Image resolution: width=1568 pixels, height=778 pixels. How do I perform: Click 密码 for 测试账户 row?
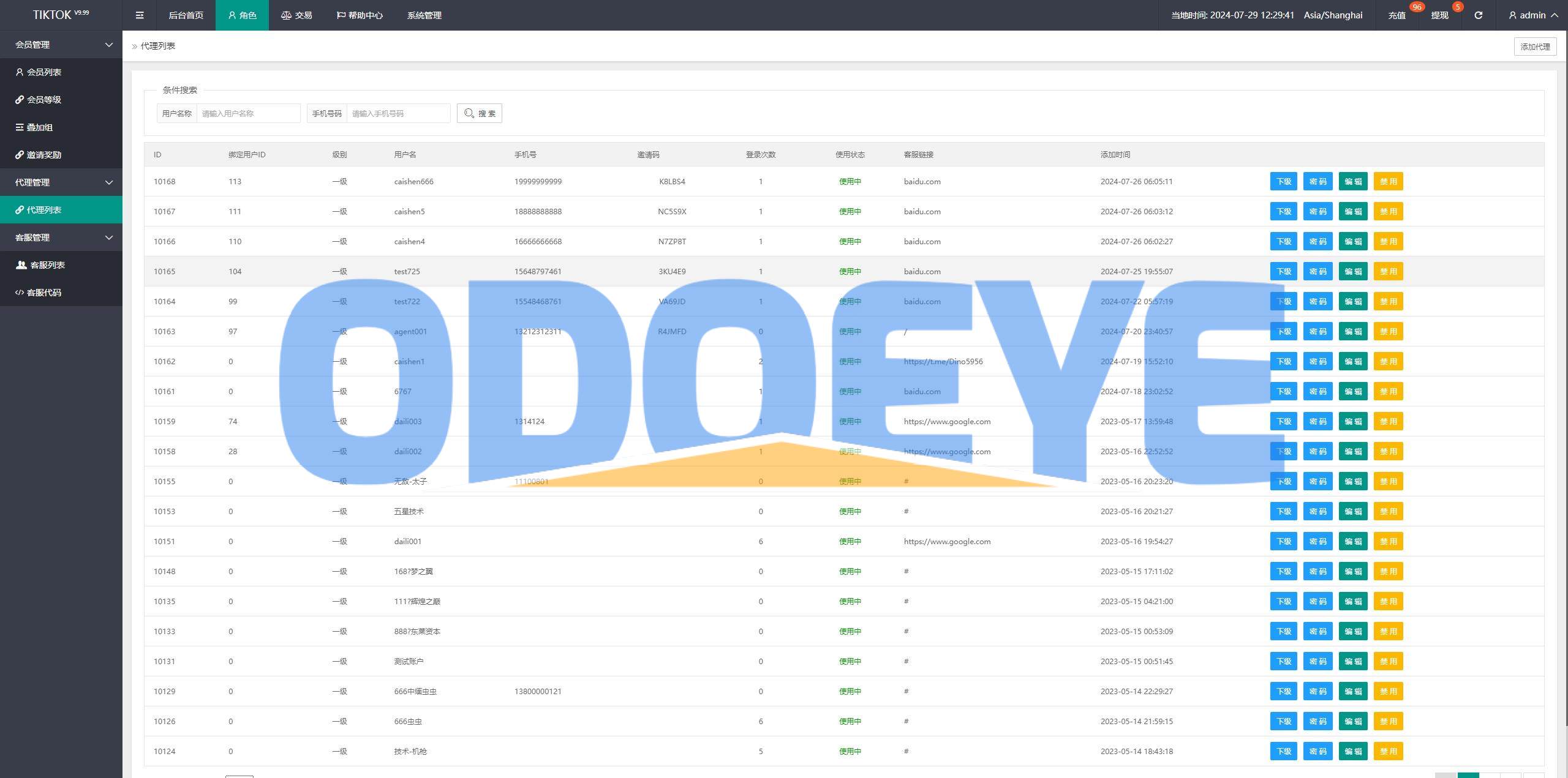[x=1317, y=661]
